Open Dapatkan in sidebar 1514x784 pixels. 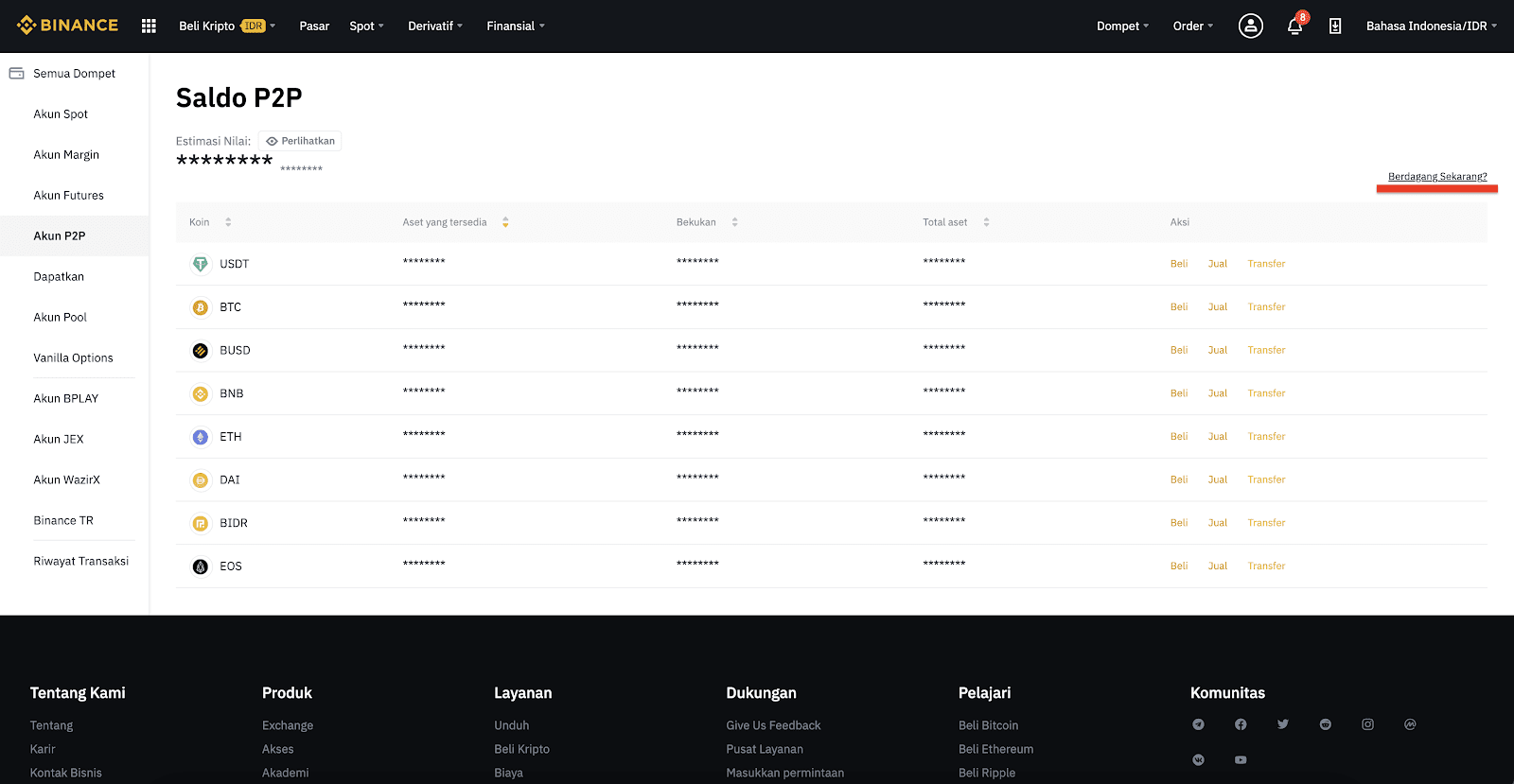[59, 276]
